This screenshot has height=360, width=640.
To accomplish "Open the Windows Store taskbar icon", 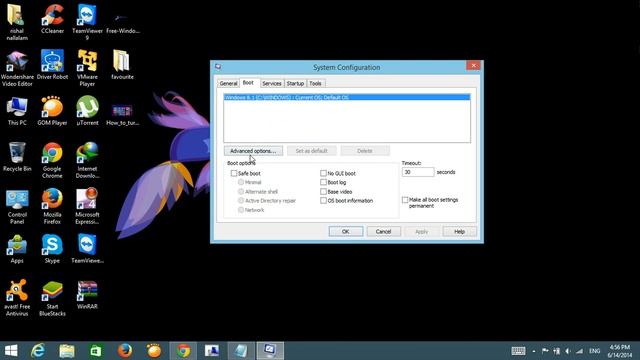I will [96, 351].
